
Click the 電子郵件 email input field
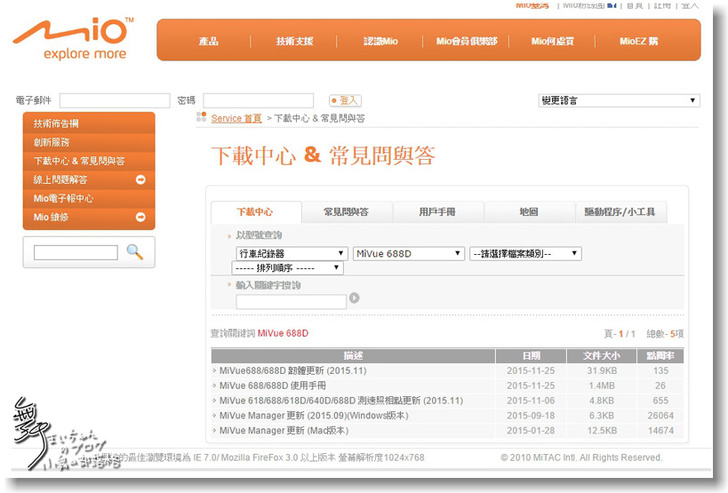[114, 101]
